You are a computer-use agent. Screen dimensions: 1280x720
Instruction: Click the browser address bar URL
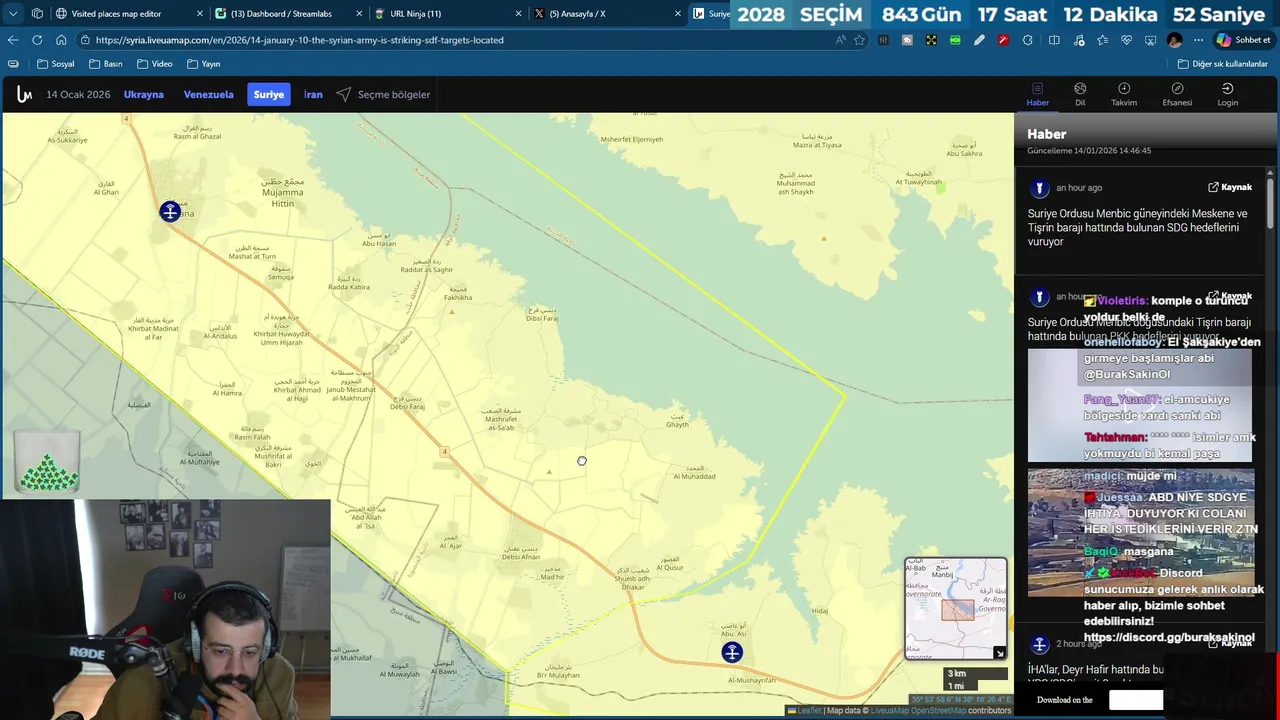(x=300, y=40)
